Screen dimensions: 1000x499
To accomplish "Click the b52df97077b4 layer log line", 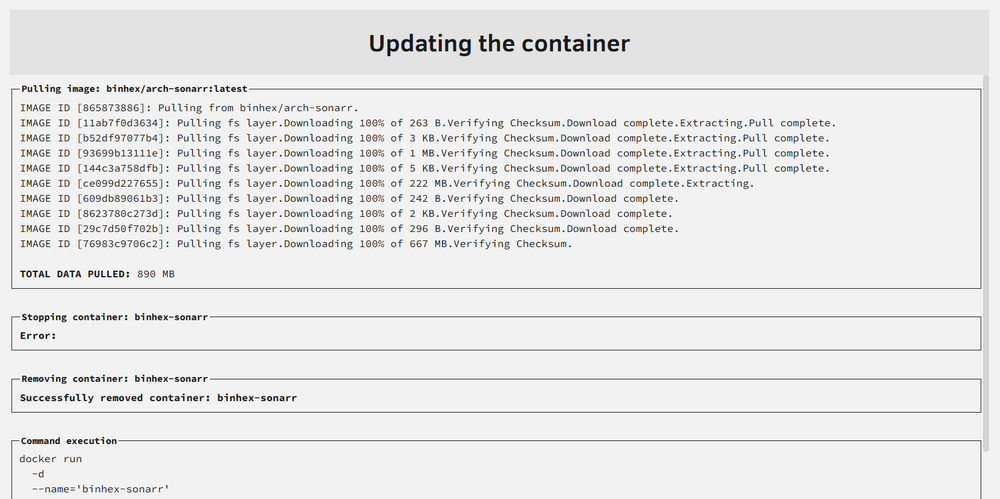I will (425, 138).
